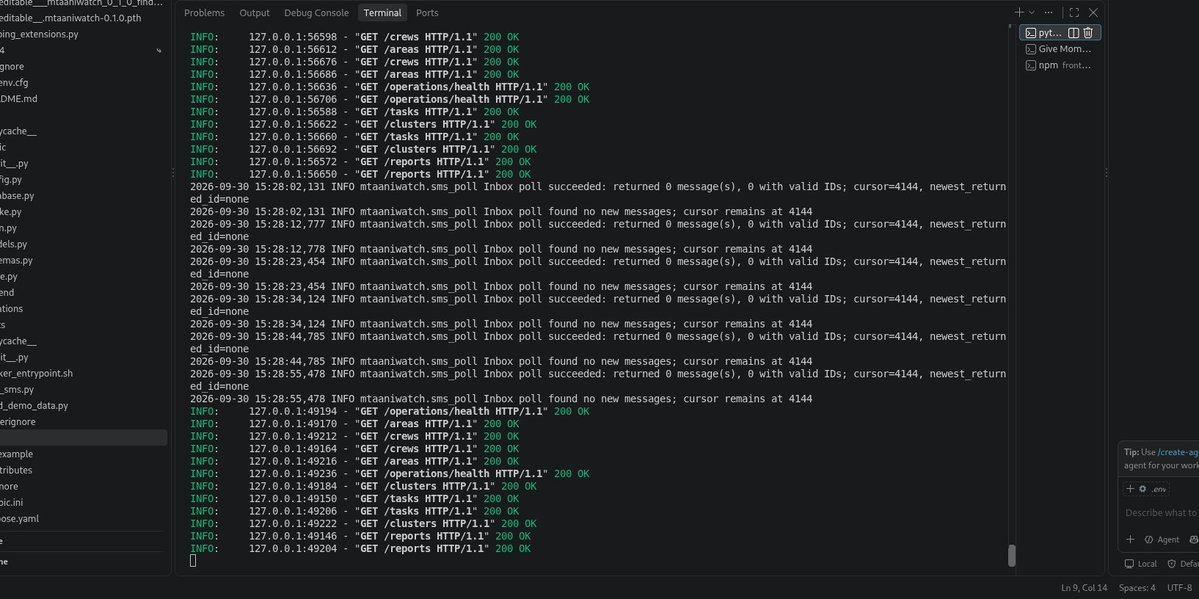The image size is (1199, 599).
Task: Add context with plus icon beside .env
Action: coord(1130,489)
